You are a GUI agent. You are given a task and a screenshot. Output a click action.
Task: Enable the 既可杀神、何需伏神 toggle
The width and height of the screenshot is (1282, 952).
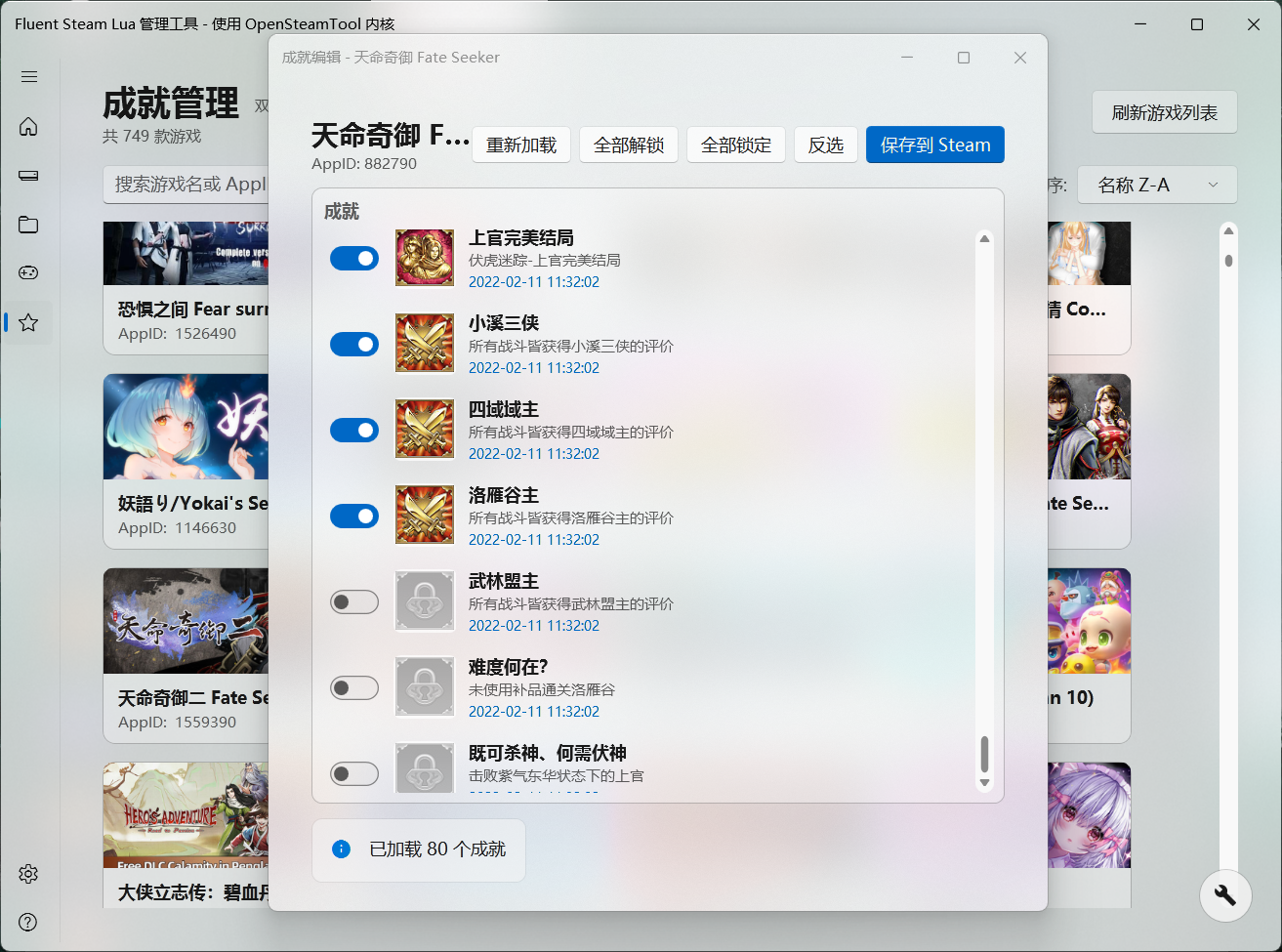point(354,773)
